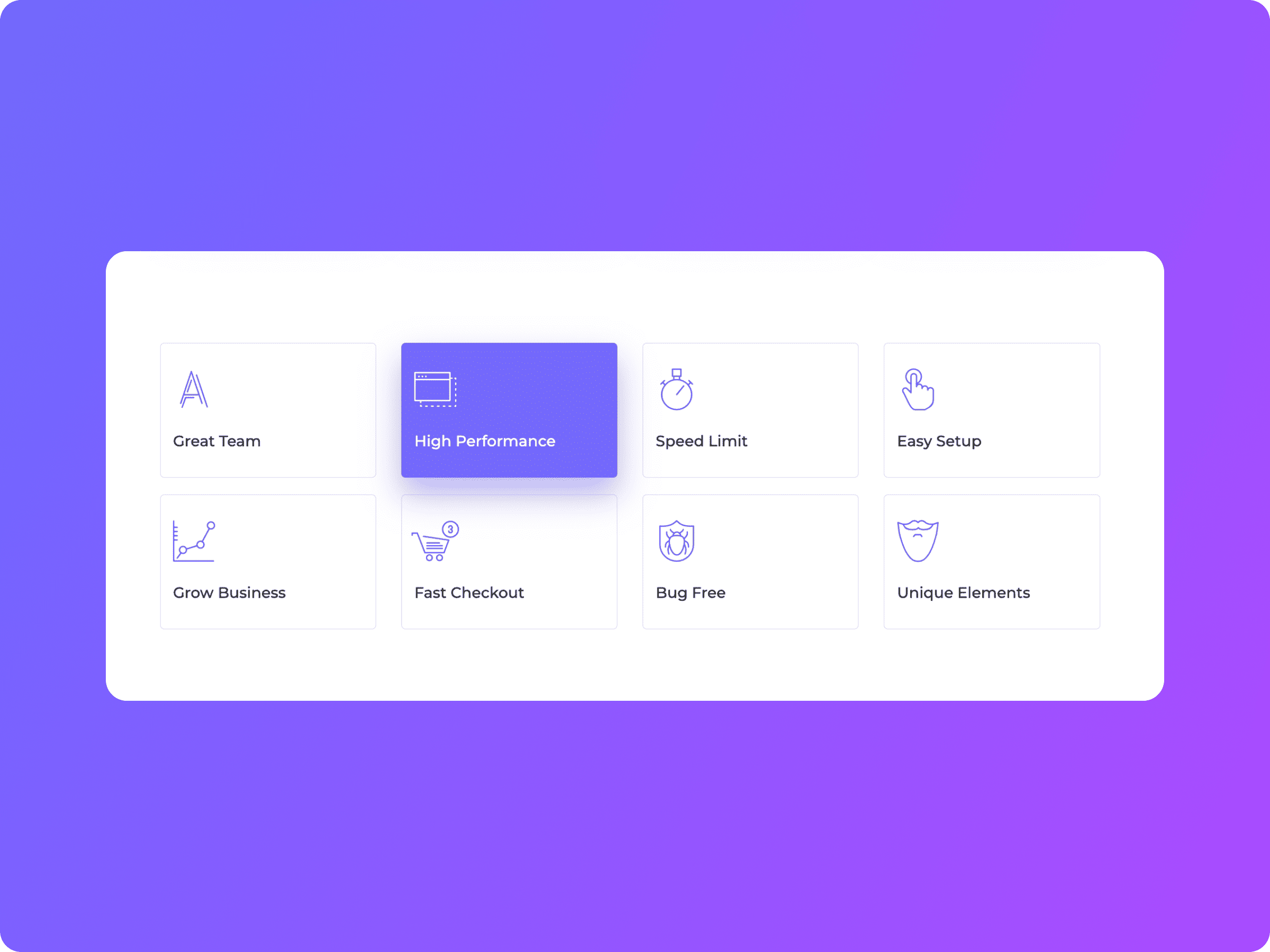Screen dimensions: 1270x952
Task: Click the bug shield icon on Bug Free card
Action: coord(677,541)
